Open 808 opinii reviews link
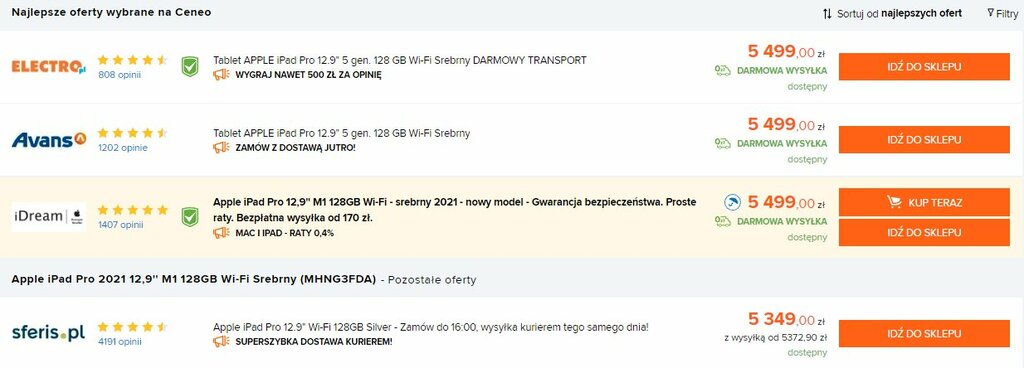1024x368 pixels. tap(120, 74)
